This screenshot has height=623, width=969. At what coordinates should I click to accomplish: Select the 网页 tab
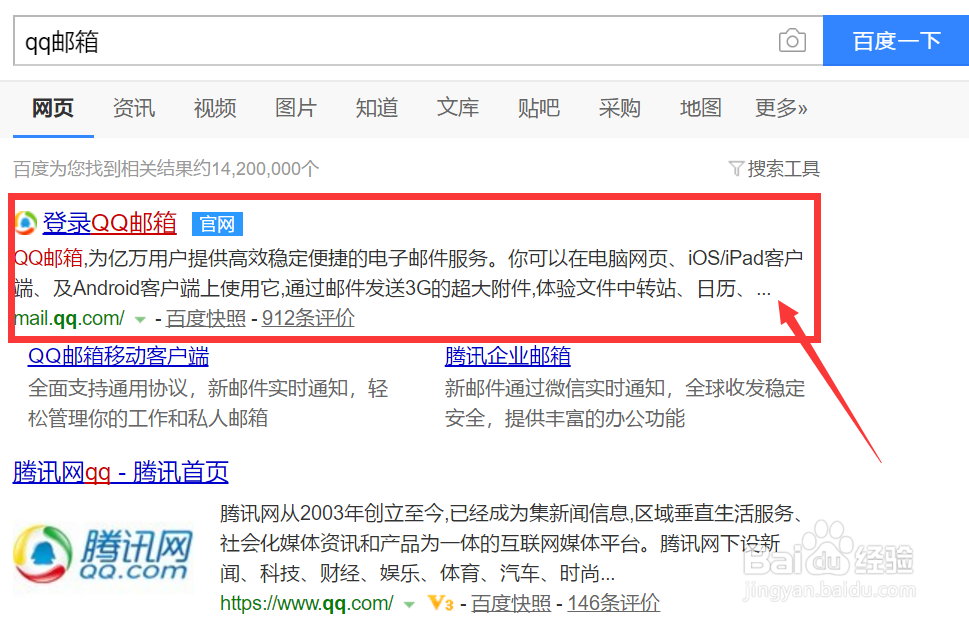53,108
